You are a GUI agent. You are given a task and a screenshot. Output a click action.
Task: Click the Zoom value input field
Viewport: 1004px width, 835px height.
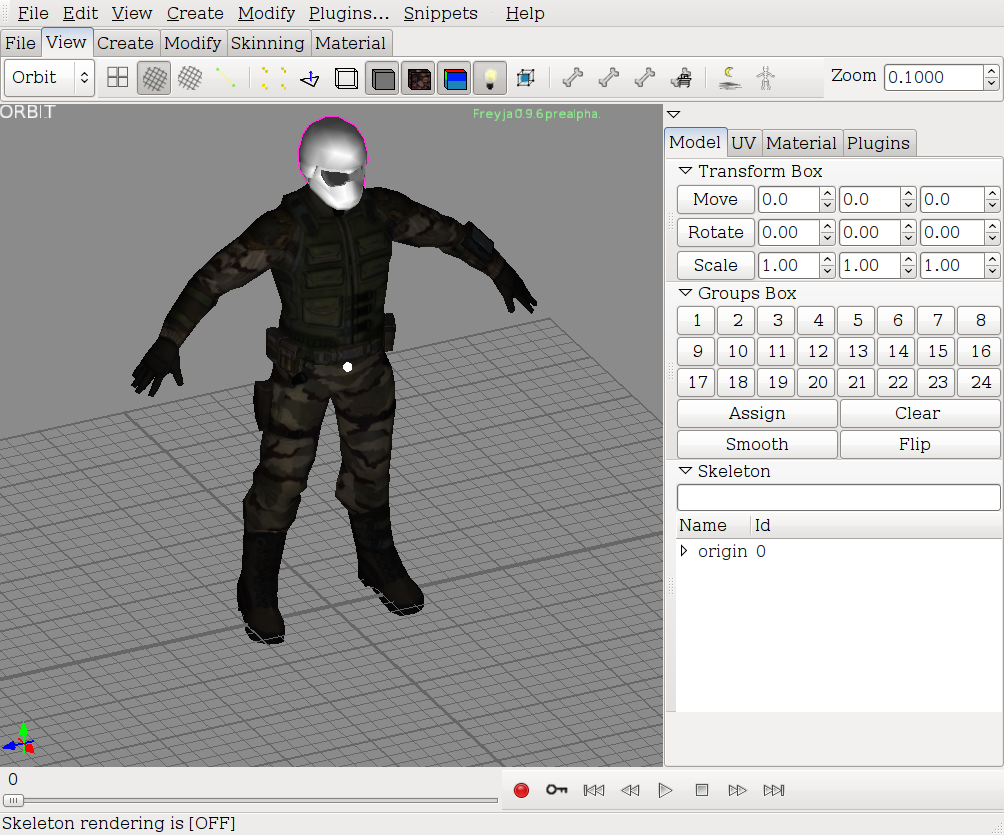point(934,77)
